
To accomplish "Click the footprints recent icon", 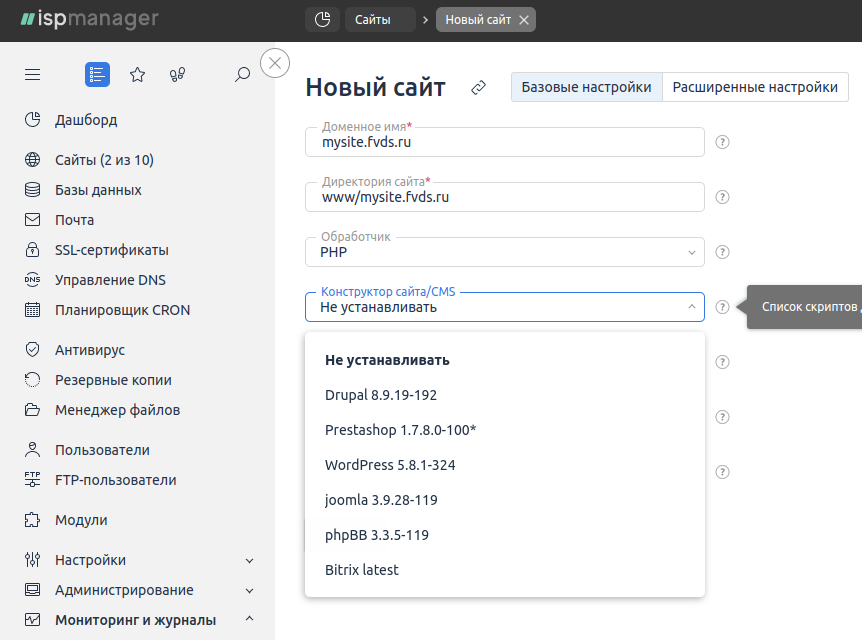I will click(178, 74).
